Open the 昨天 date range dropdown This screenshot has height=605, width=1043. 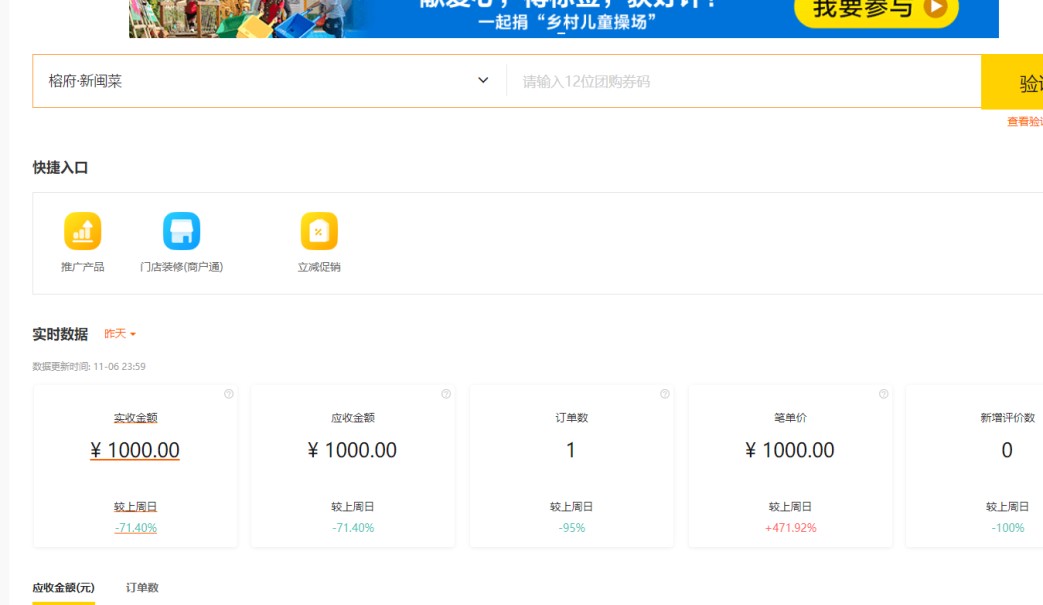click(120, 334)
